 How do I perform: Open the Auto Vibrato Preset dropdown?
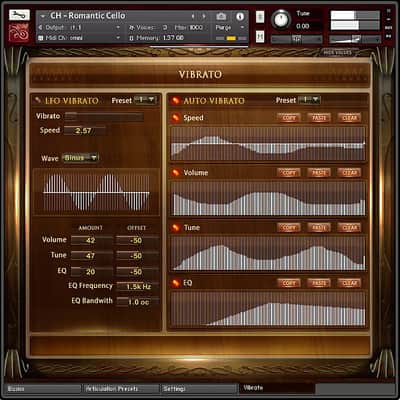[x=309, y=100]
